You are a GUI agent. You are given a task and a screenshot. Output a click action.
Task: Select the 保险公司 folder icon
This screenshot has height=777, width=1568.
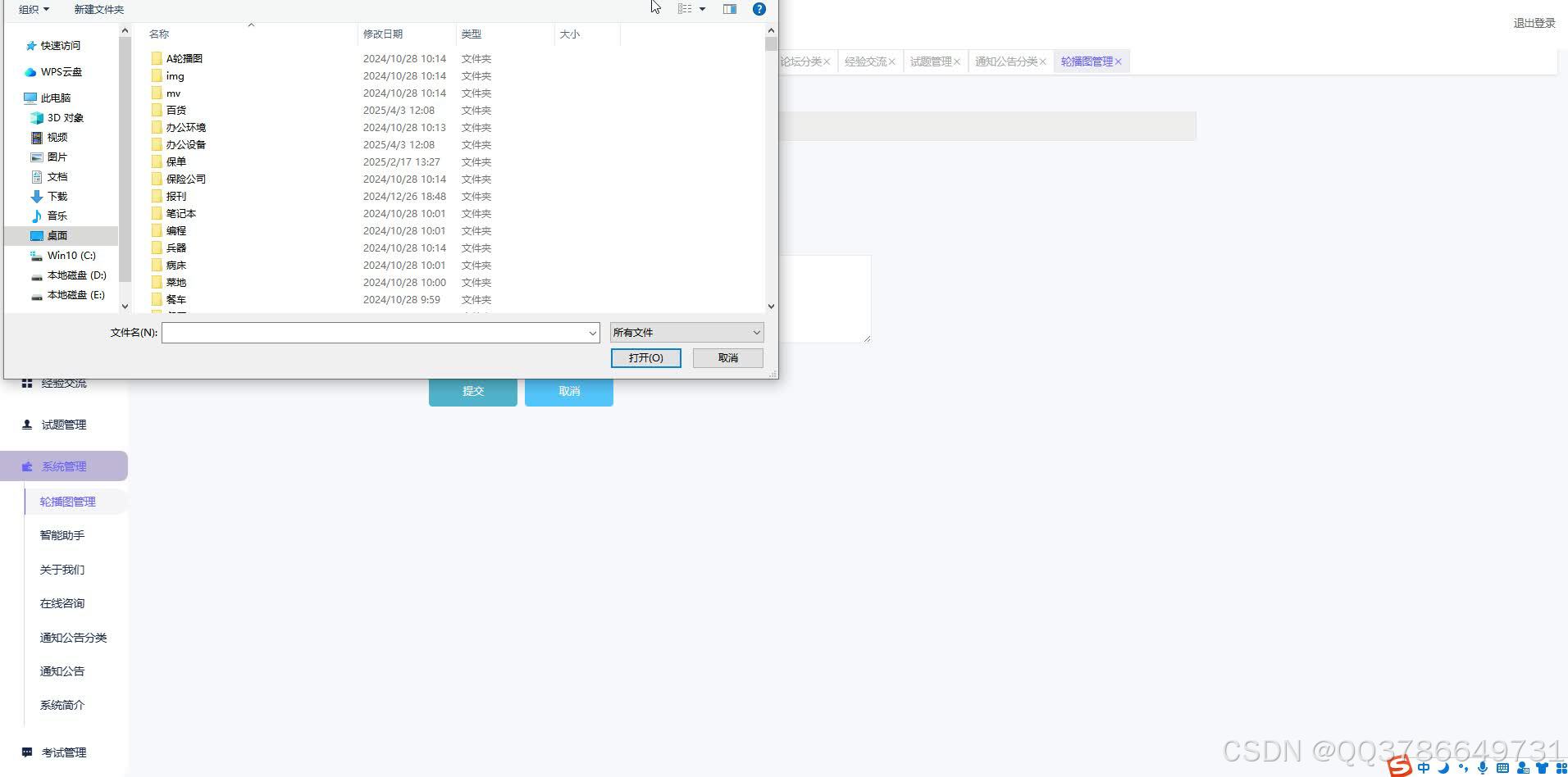[x=157, y=179]
